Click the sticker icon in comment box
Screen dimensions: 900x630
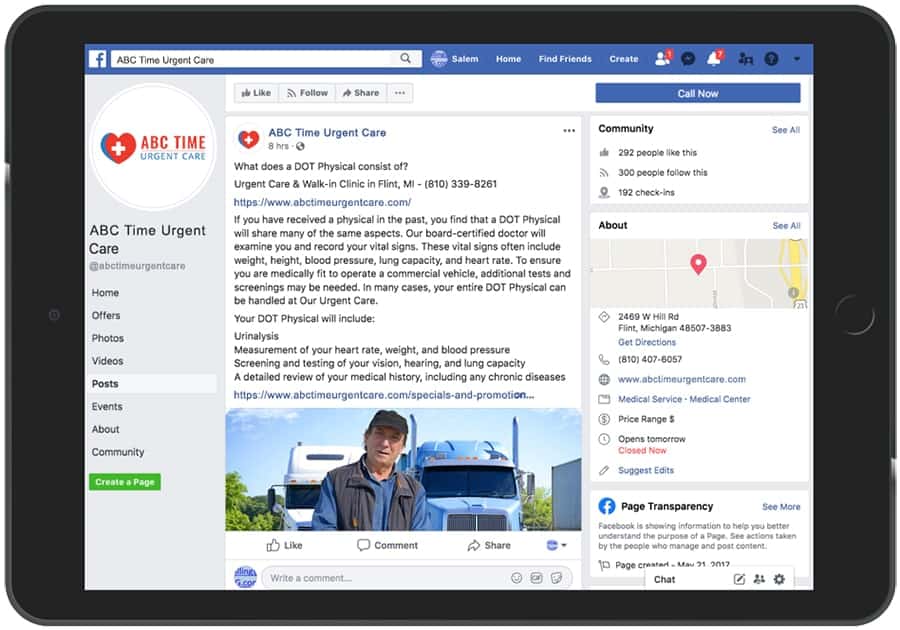tap(556, 578)
